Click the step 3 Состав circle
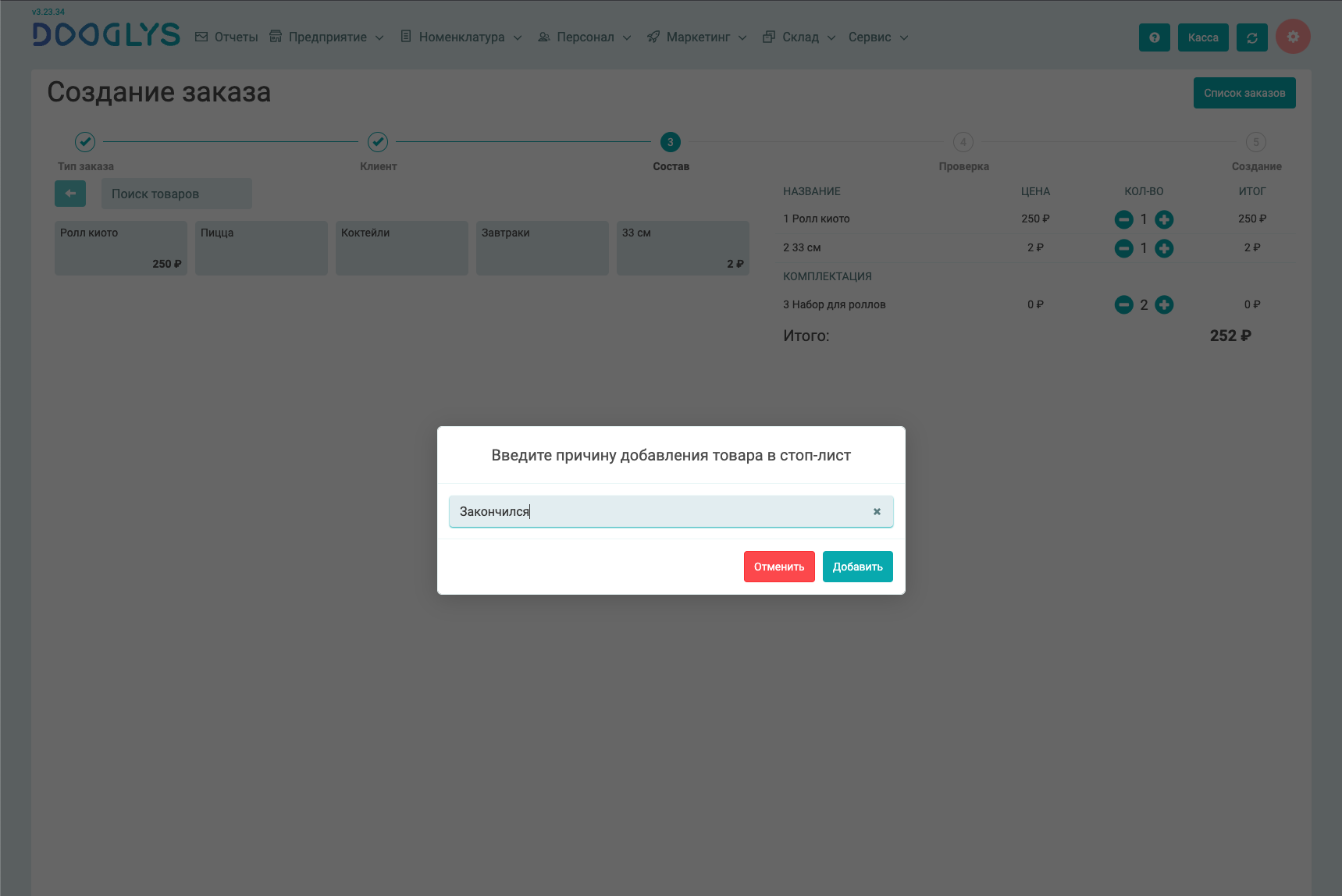The height and width of the screenshot is (896, 1342). [x=671, y=142]
